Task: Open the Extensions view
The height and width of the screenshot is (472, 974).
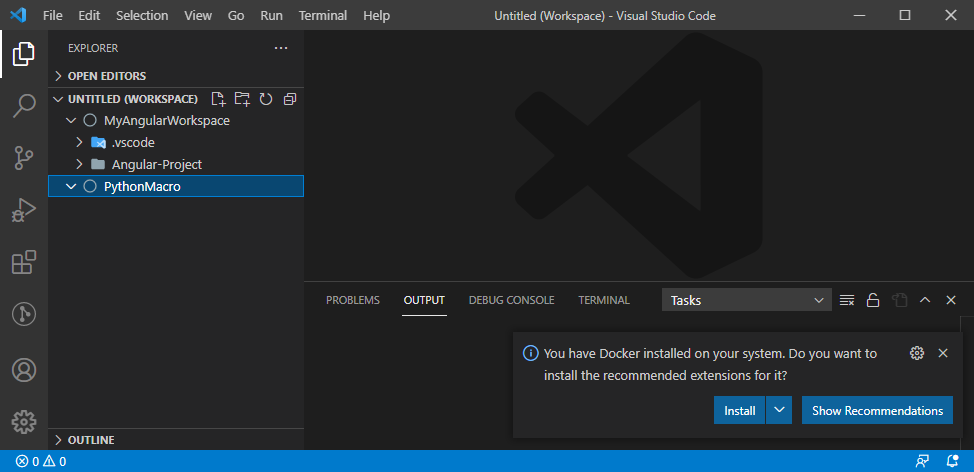Action: point(24,263)
